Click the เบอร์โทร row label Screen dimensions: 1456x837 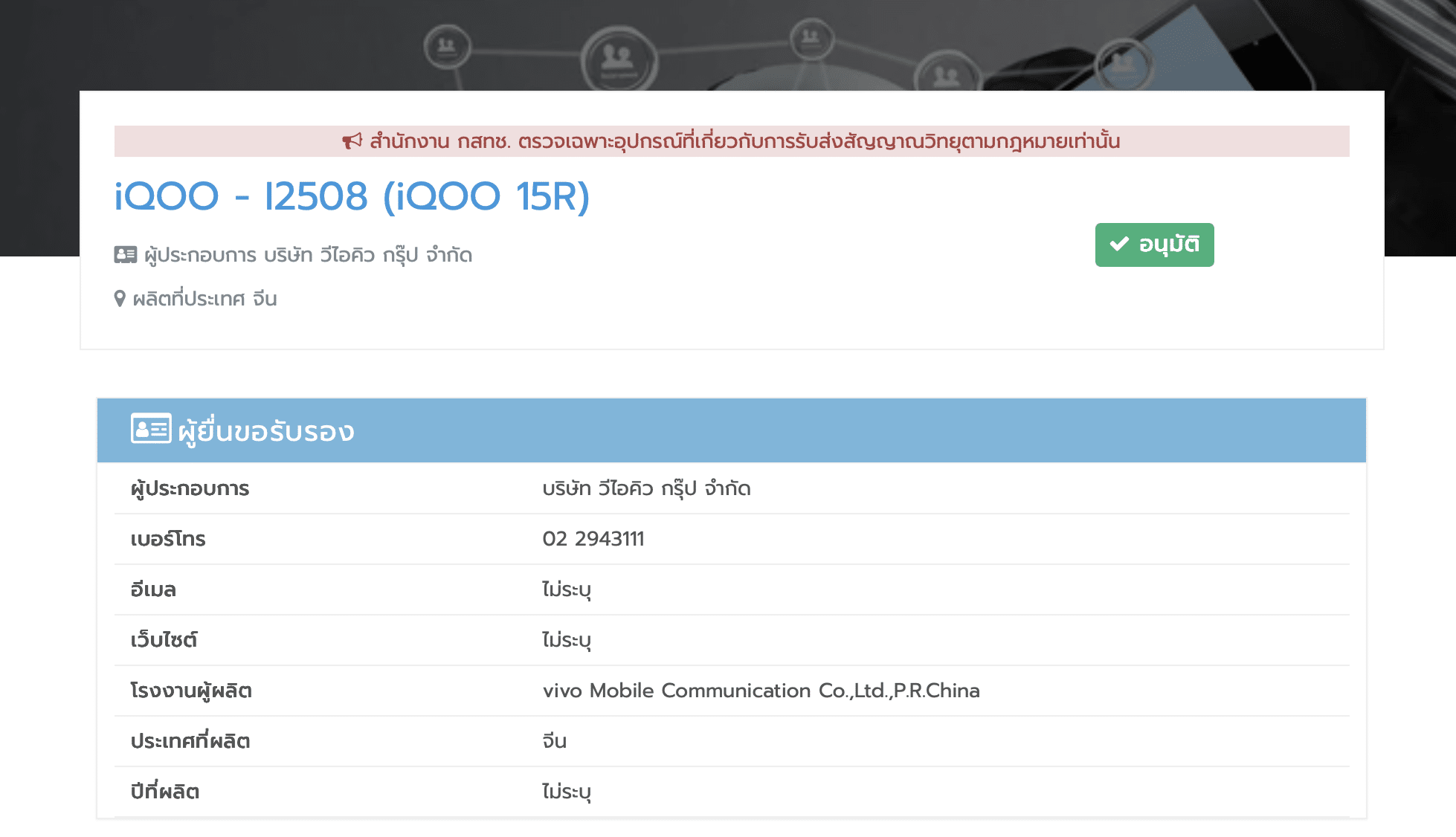[168, 539]
